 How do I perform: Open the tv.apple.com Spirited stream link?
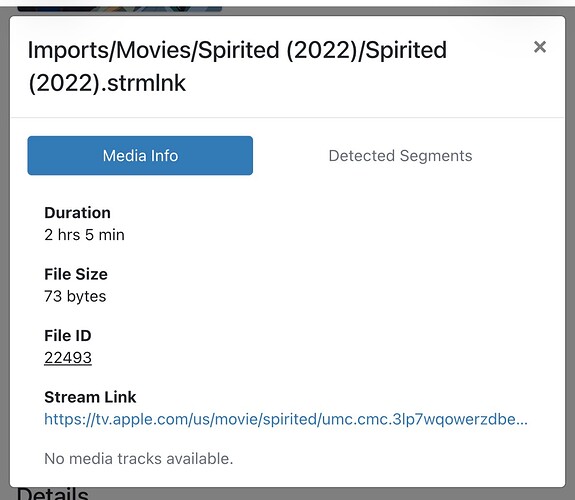286,419
